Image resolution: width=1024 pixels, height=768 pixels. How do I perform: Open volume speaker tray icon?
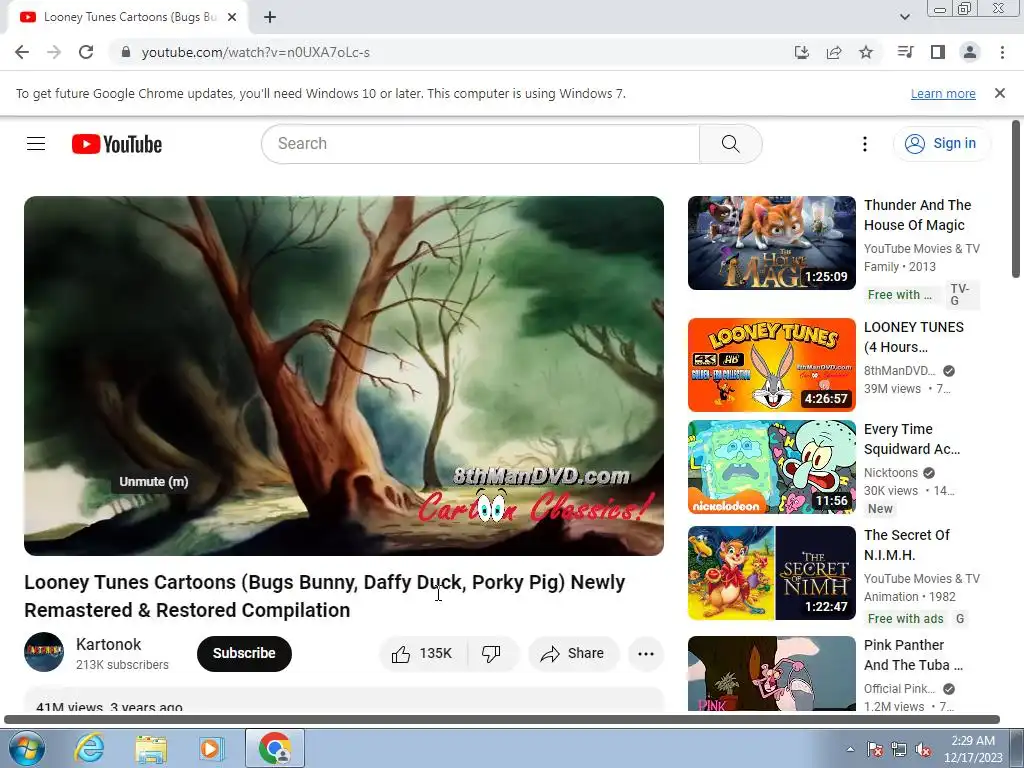click(923, 749)
